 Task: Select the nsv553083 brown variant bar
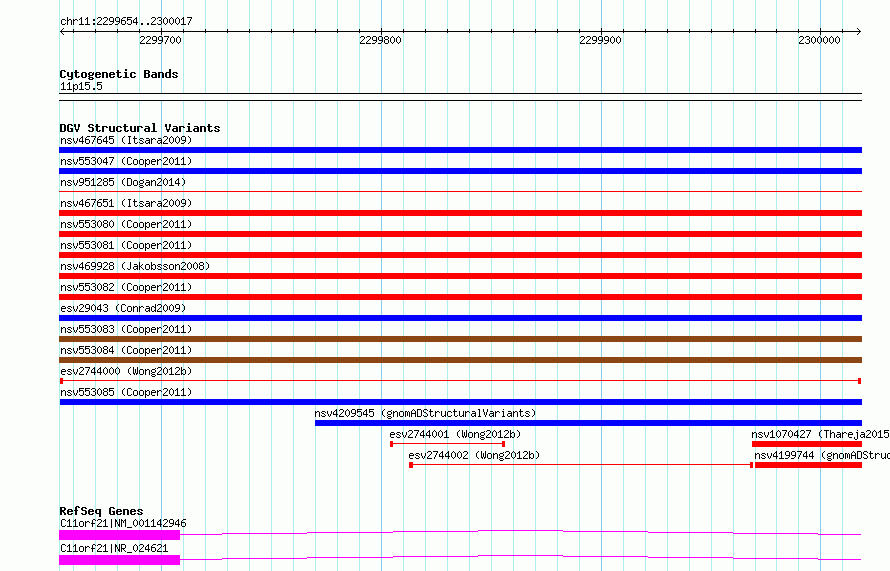tap(460, 339)
